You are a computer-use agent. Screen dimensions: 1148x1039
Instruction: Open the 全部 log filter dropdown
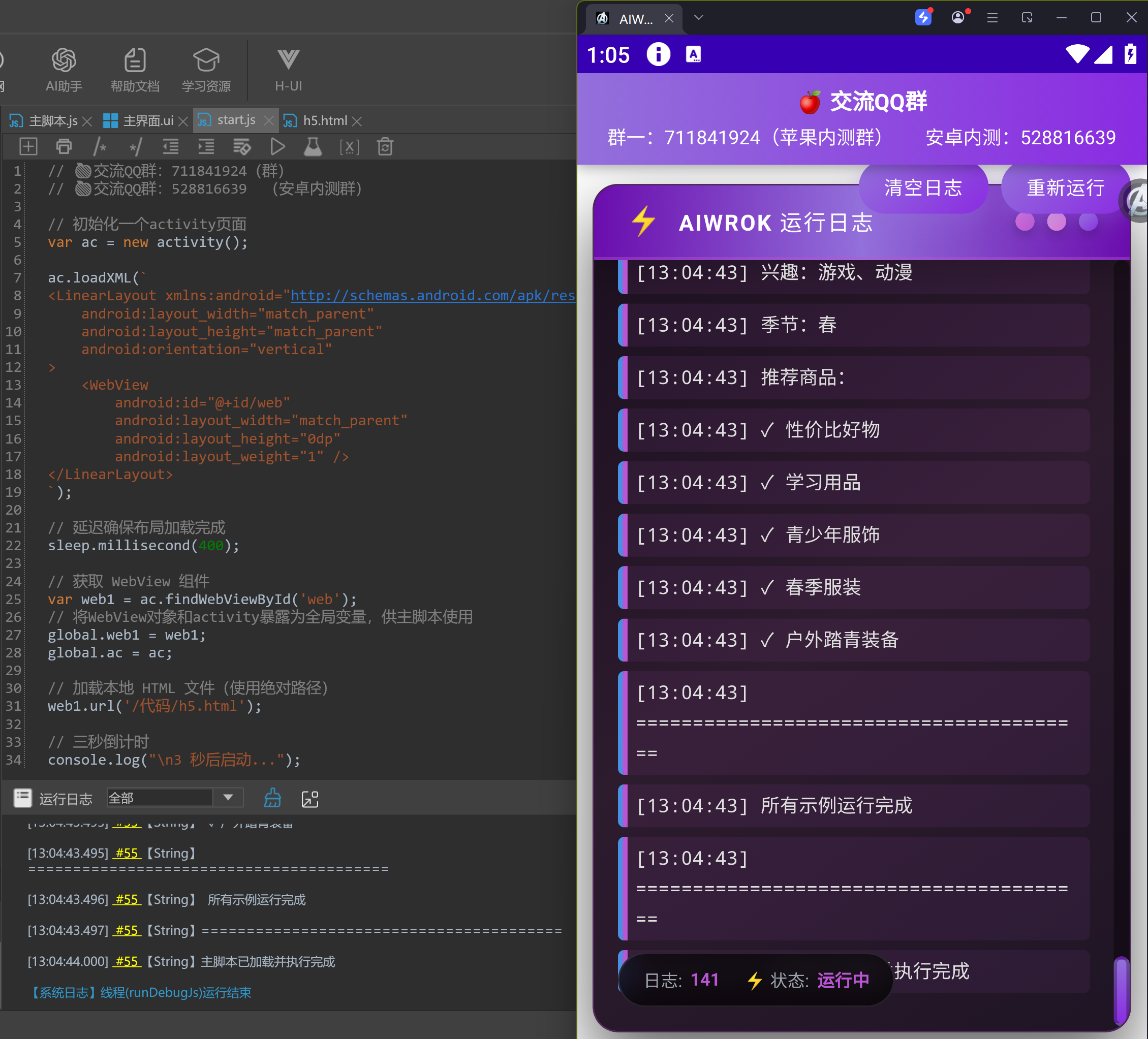(174, 798)
